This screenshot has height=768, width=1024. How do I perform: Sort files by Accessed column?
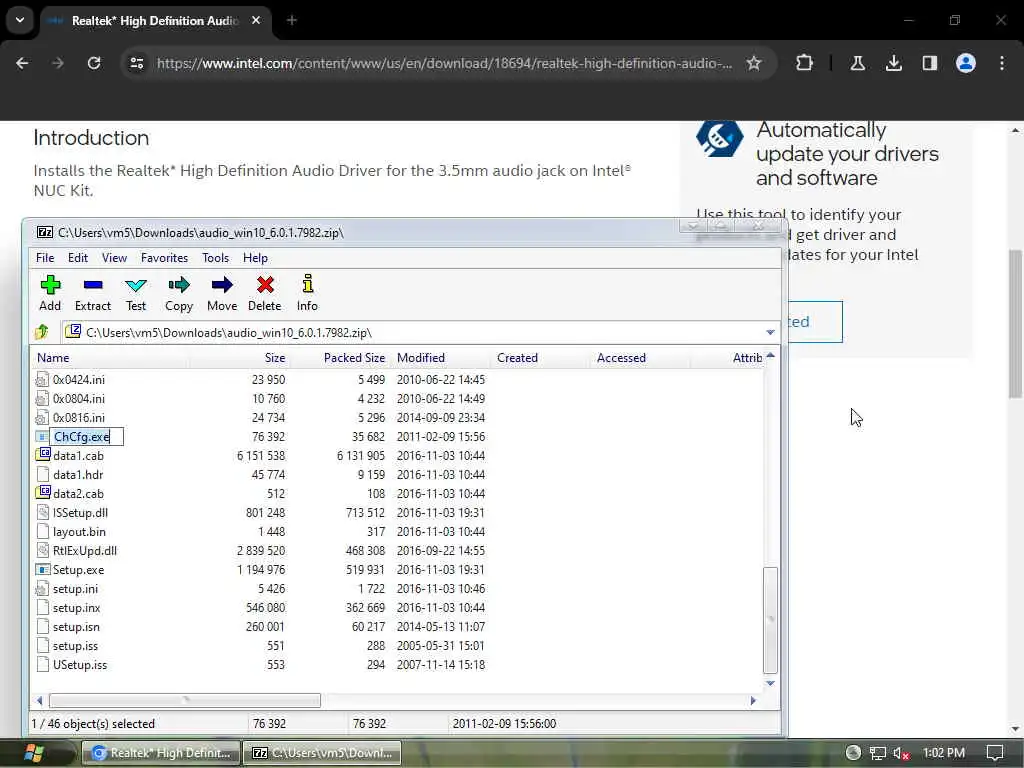640,358
